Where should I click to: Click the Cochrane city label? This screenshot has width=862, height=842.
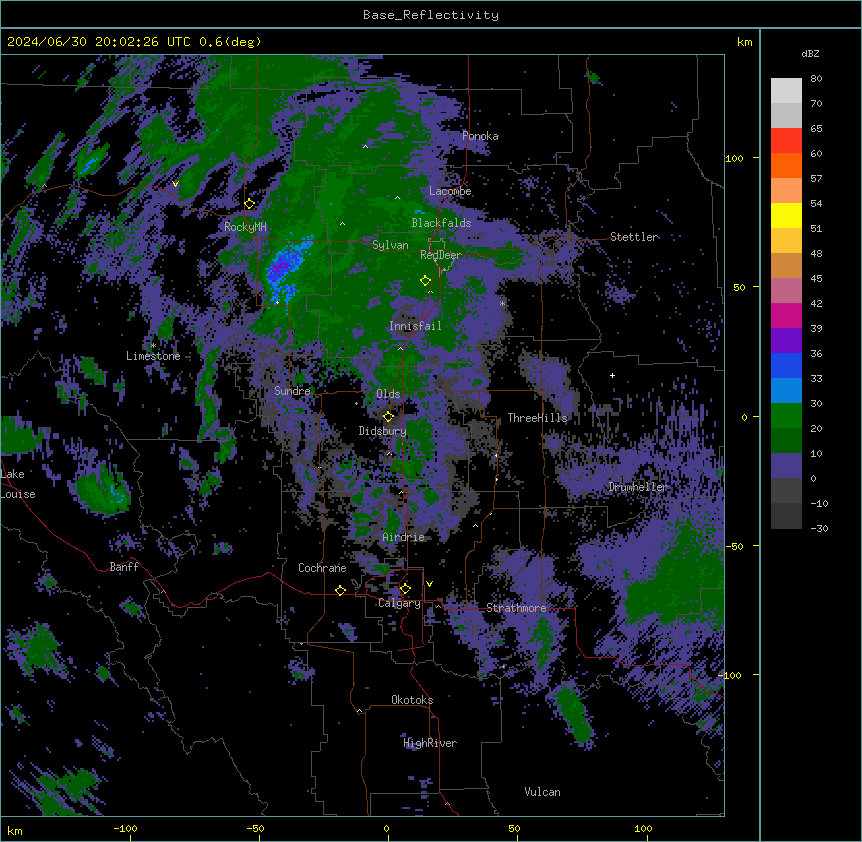(x=322, y=568)
